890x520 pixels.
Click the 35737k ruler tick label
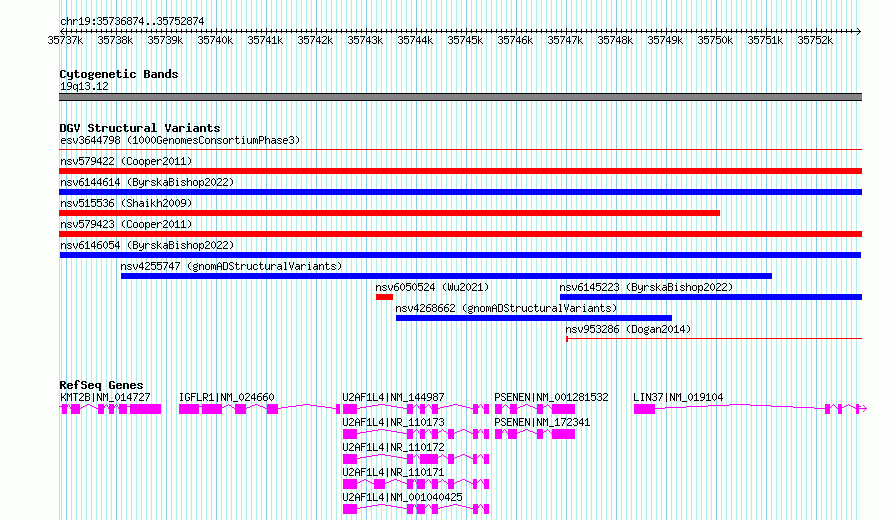(65, 40)
